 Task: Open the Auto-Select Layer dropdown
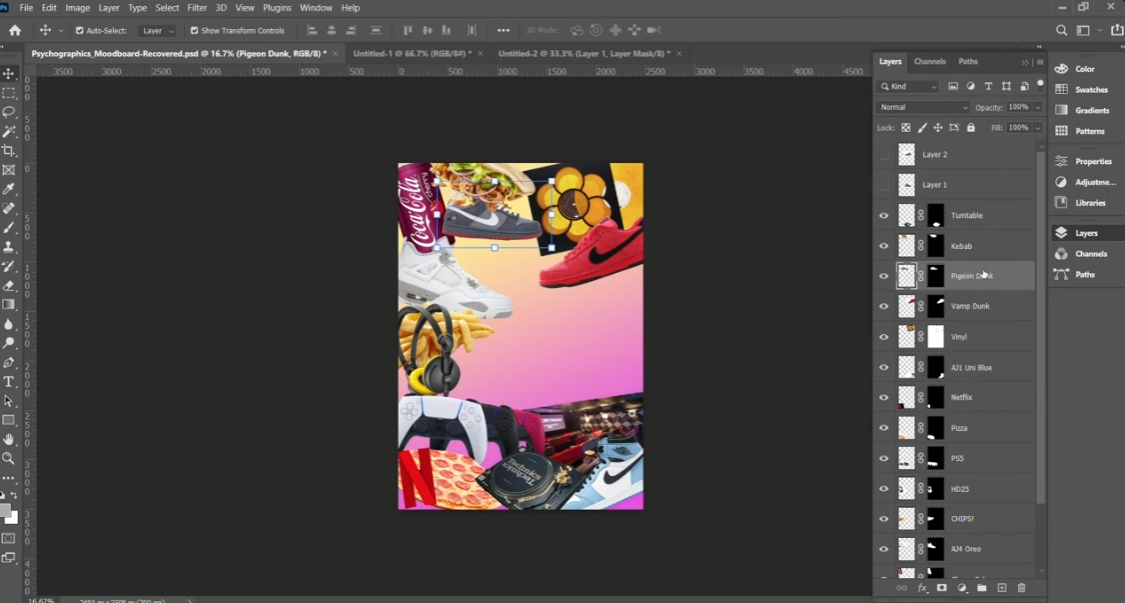157,31
